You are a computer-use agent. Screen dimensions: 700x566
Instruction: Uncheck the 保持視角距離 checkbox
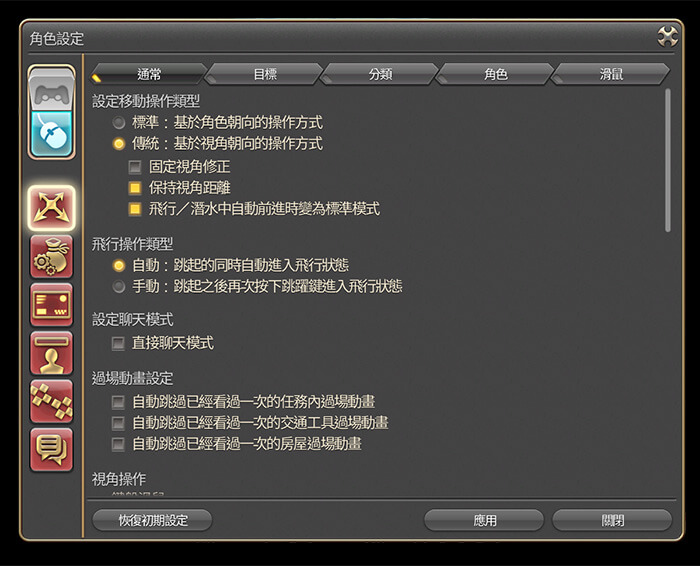pos(135,188)
